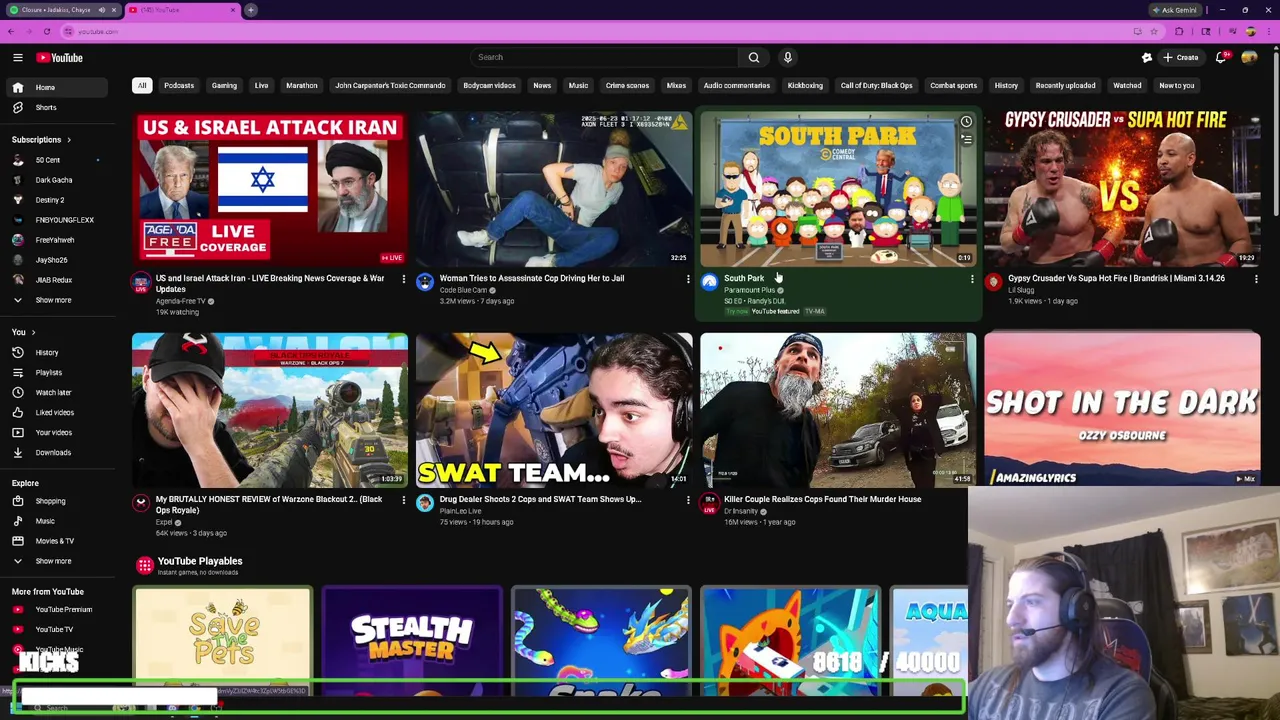Click inside the YouTube search field
The image size is (1280, 720).
tap(604, 57)
